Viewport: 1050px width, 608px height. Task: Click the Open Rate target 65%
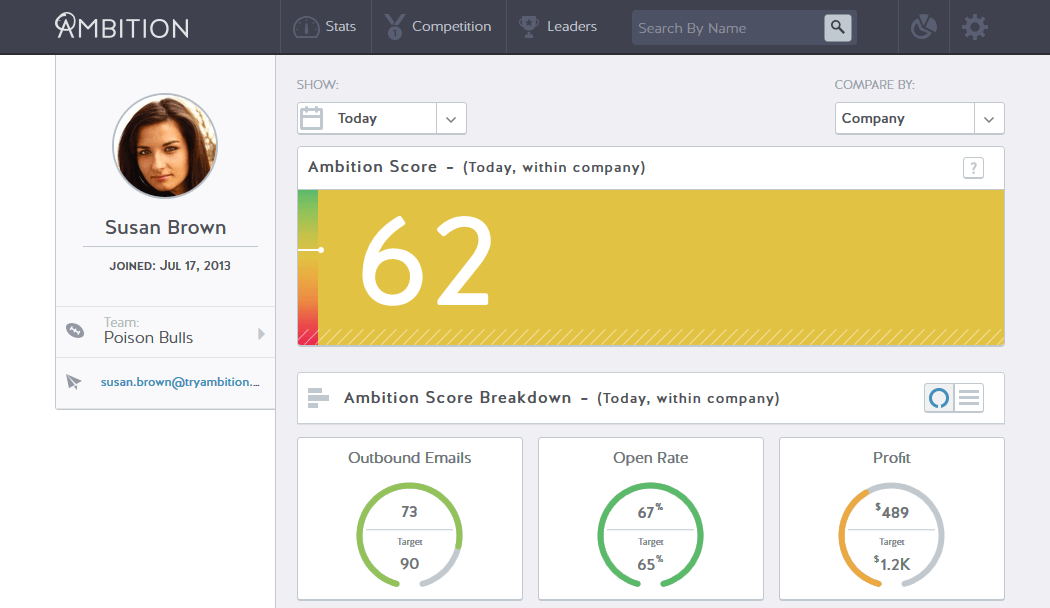650,564
